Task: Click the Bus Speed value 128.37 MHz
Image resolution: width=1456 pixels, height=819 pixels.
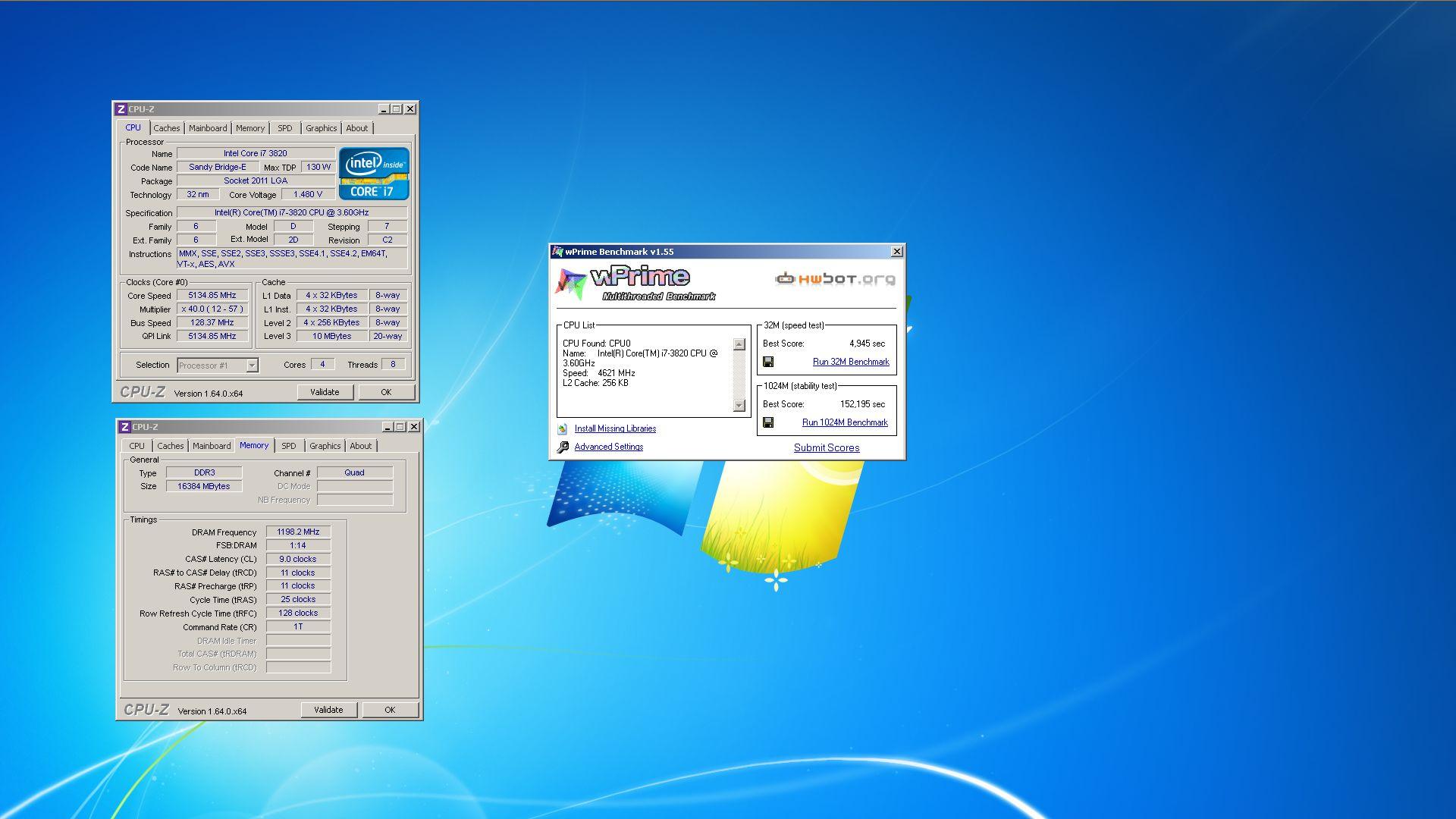Action: coord(212,323)
